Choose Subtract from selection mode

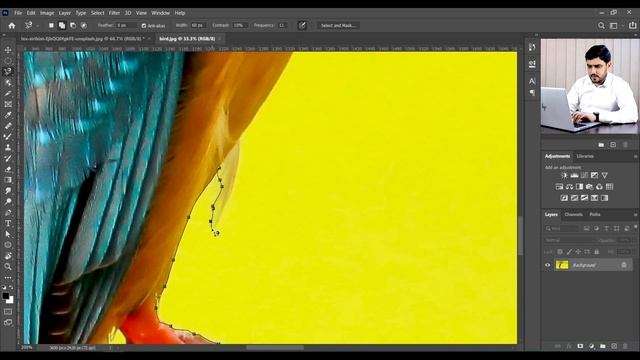click(73, 25)
